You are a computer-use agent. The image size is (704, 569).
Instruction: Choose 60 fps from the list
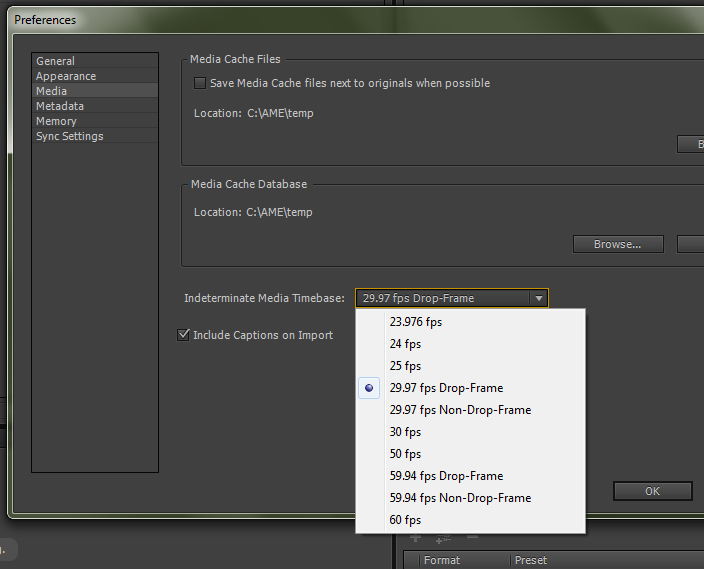pos(471,520)
